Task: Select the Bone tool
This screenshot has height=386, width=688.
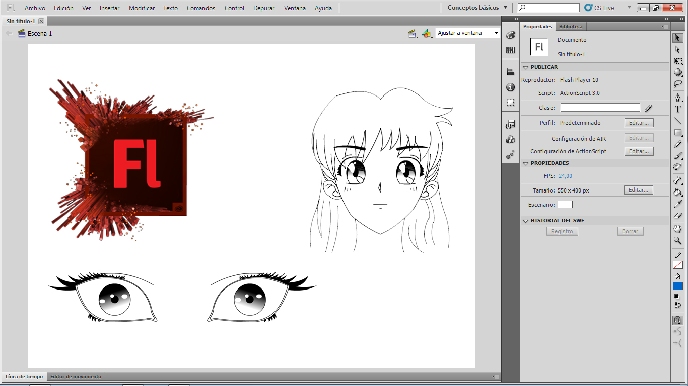Action: click(x=677, y=180)
